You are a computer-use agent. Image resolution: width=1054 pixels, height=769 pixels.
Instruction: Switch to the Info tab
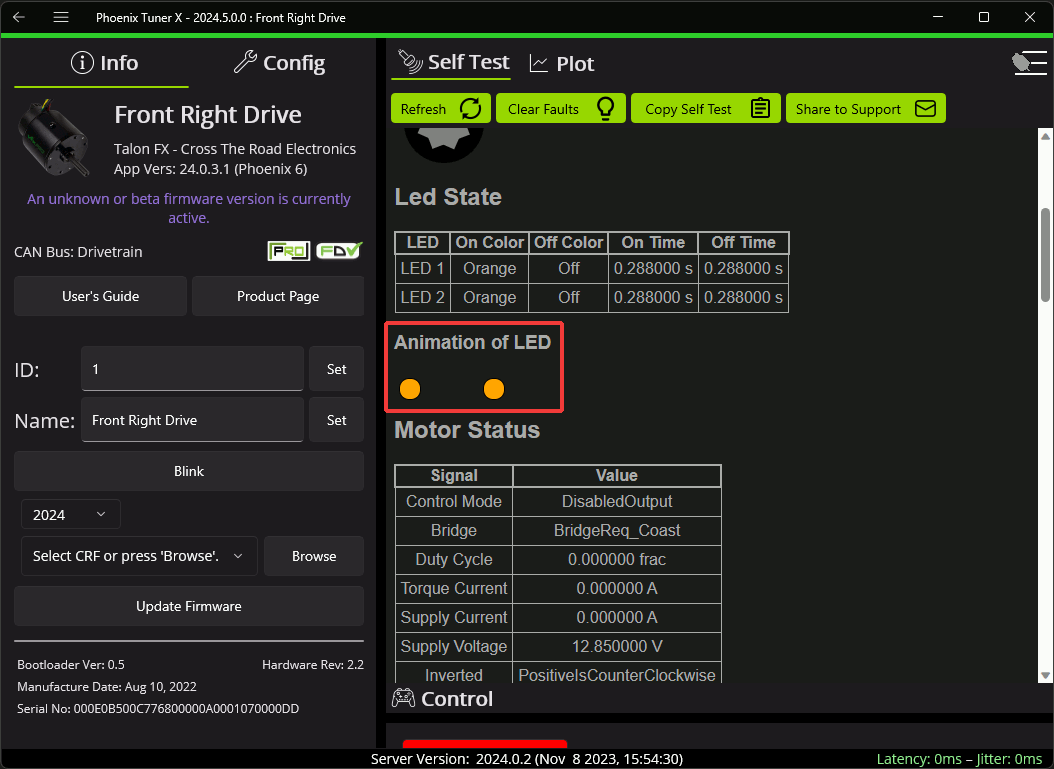pos(104,63)
